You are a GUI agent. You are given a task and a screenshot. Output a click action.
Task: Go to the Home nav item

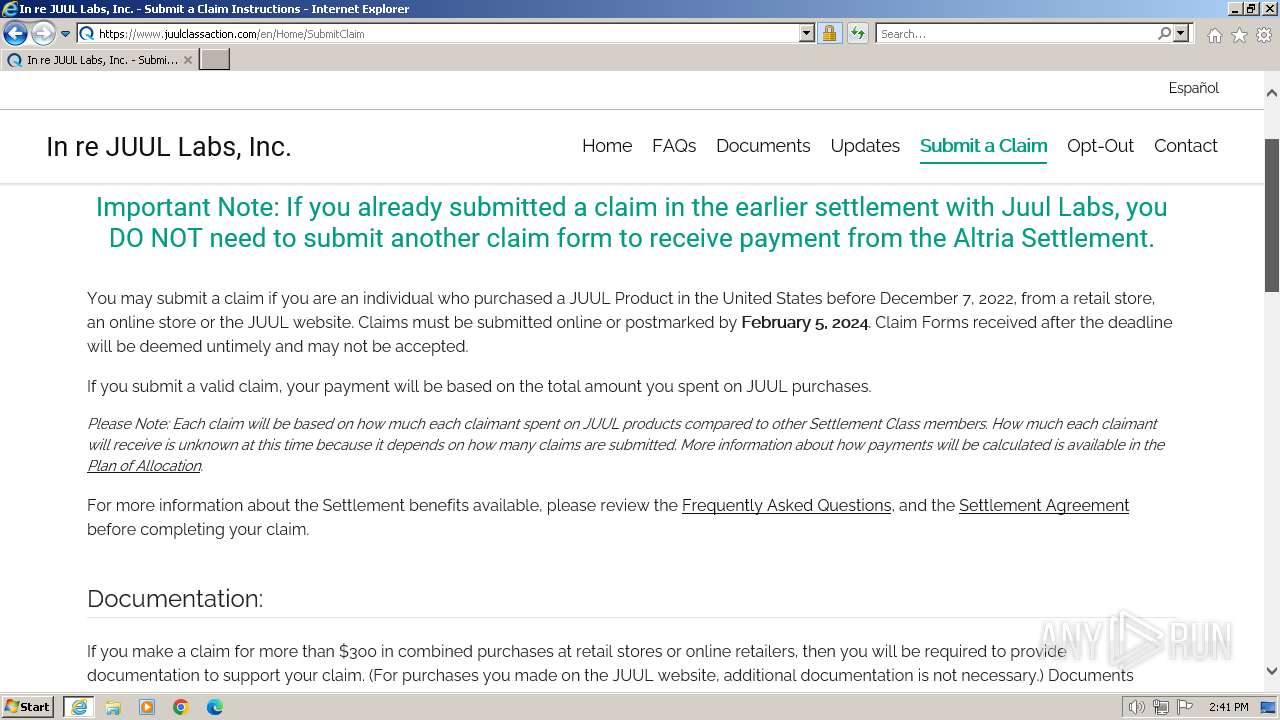(x=607, y=146)
